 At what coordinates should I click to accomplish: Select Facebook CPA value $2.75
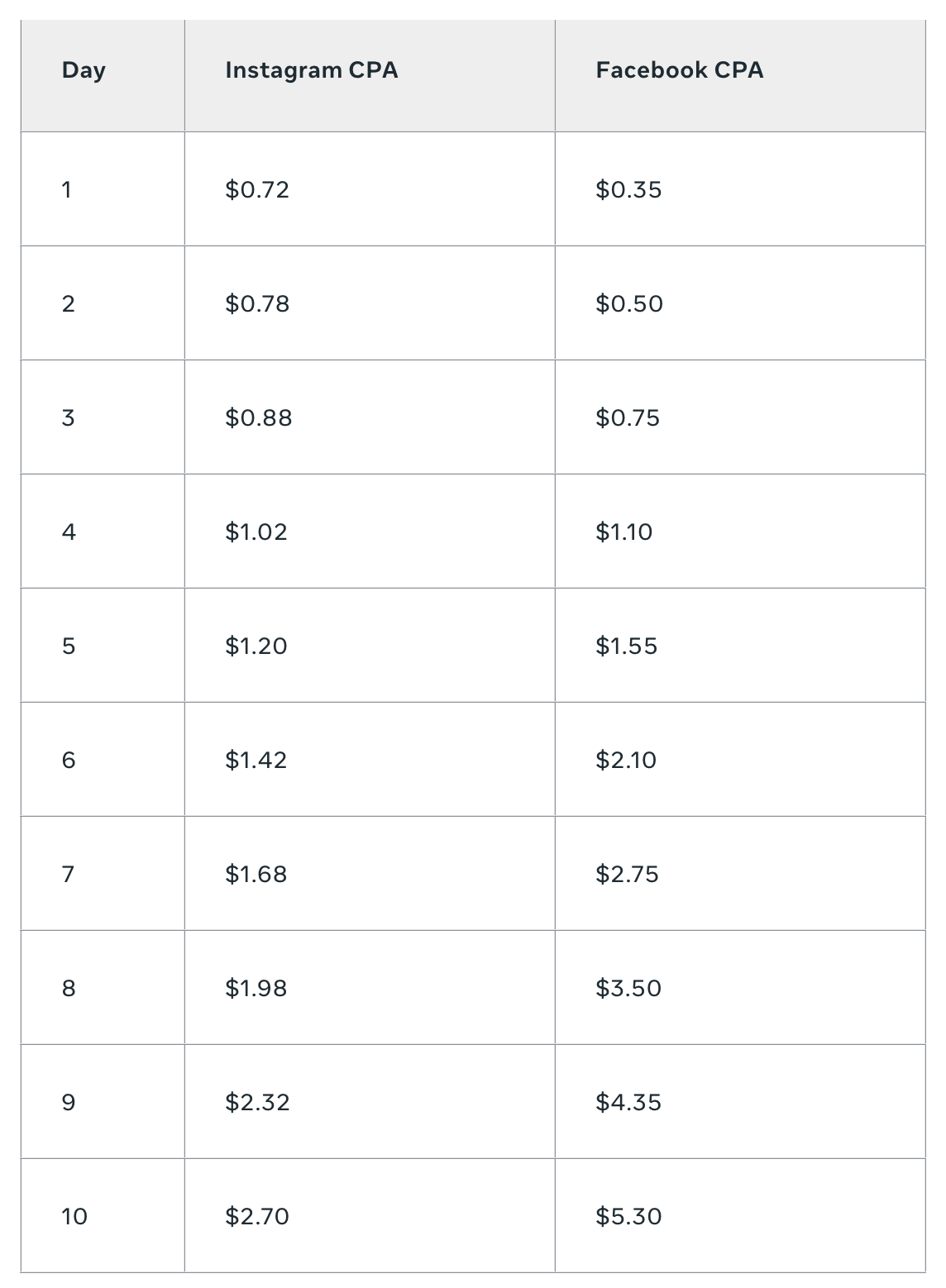coord(628,875)
